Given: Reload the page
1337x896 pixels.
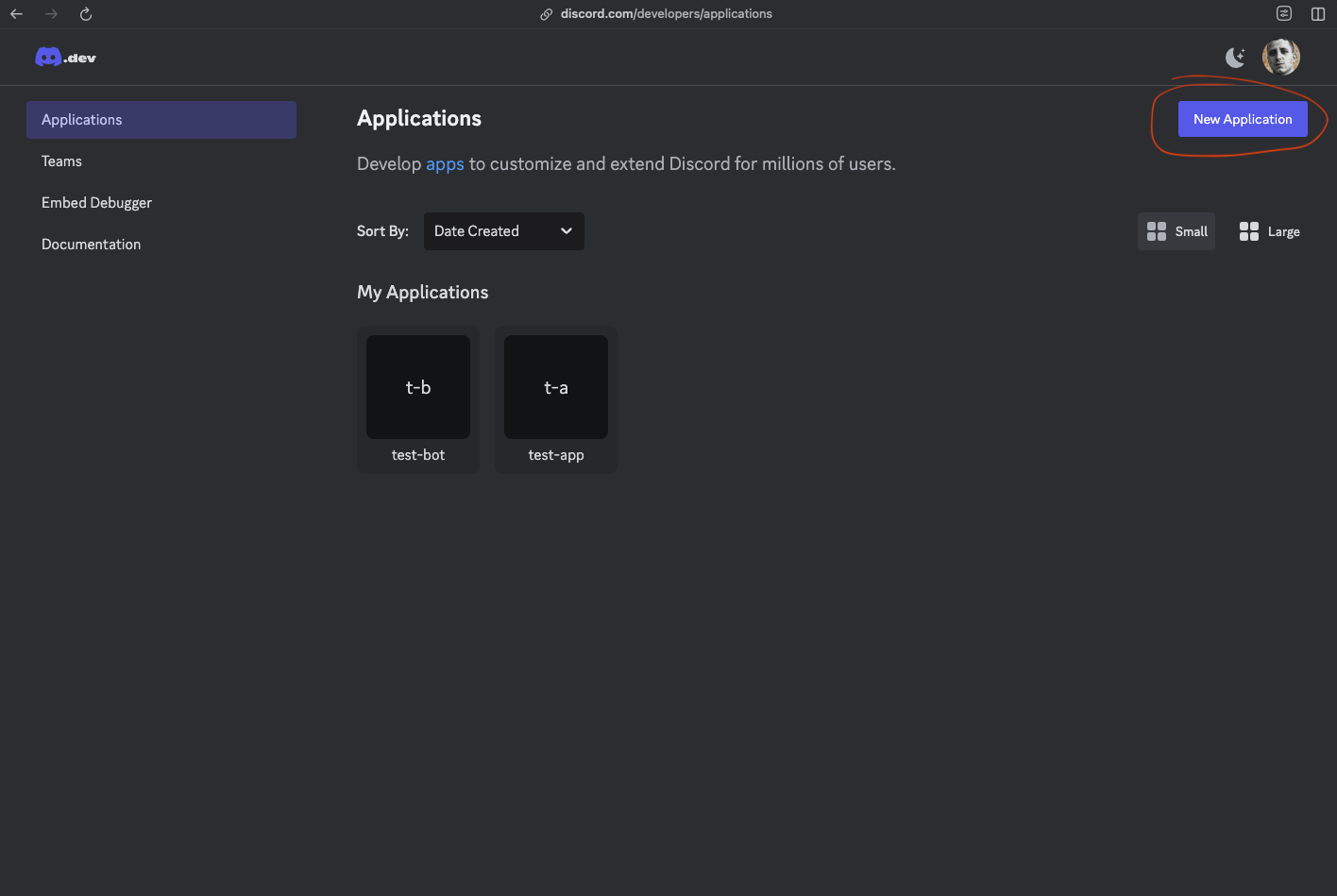Looking at the screenshot, I should tap(86, 14).
